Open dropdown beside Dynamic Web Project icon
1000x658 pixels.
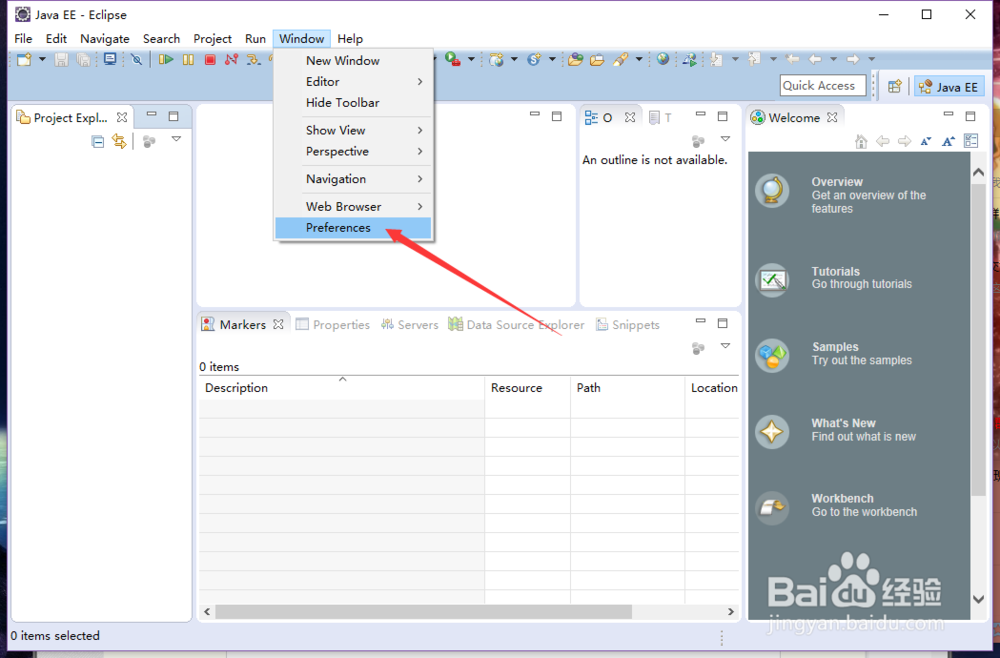coord(514,59)
